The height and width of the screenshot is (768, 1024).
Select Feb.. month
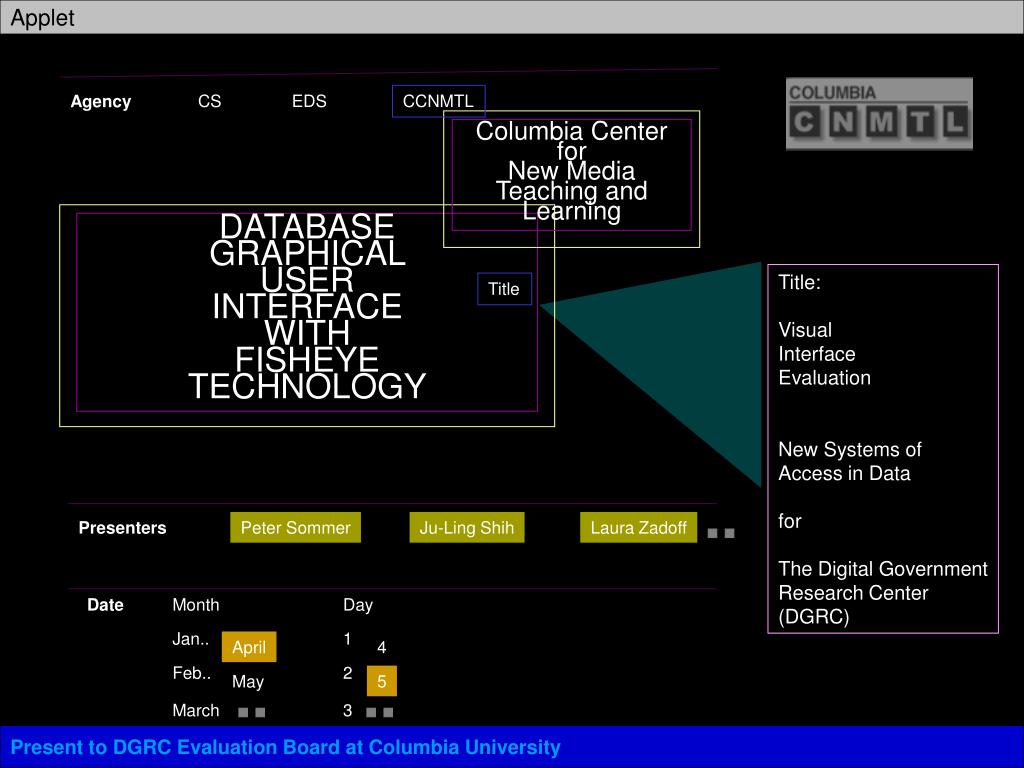192,673
